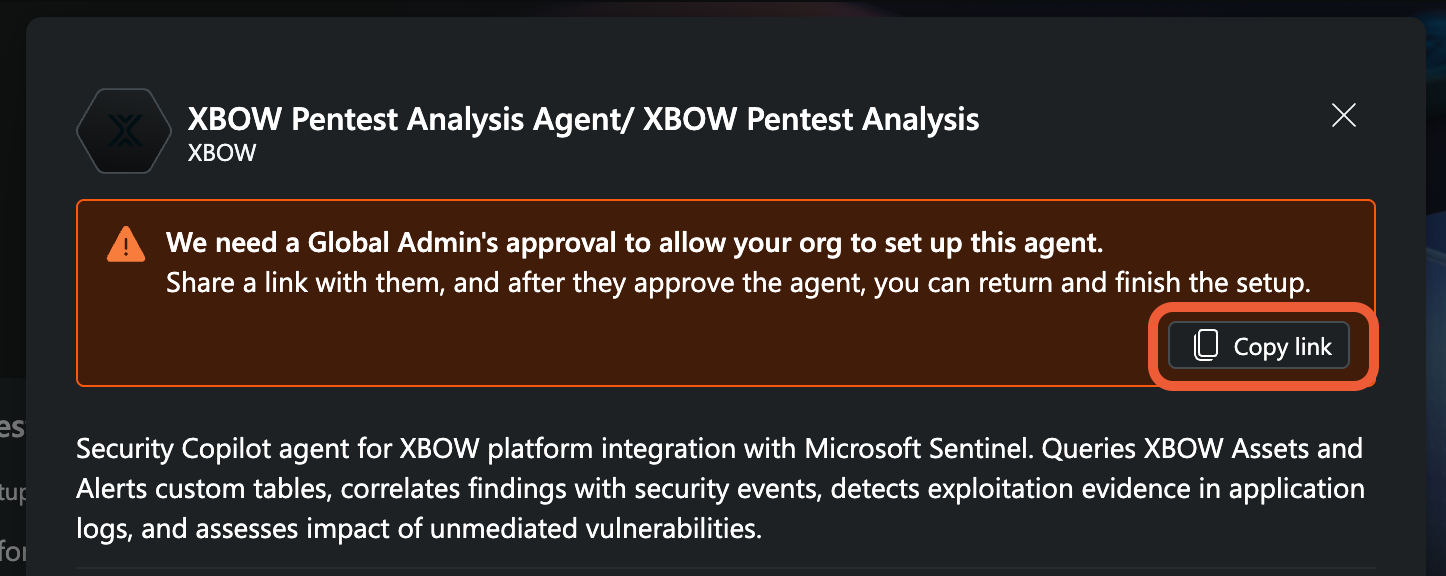
Task: Select the XBOW publisher name
Action: coord(222,153)
